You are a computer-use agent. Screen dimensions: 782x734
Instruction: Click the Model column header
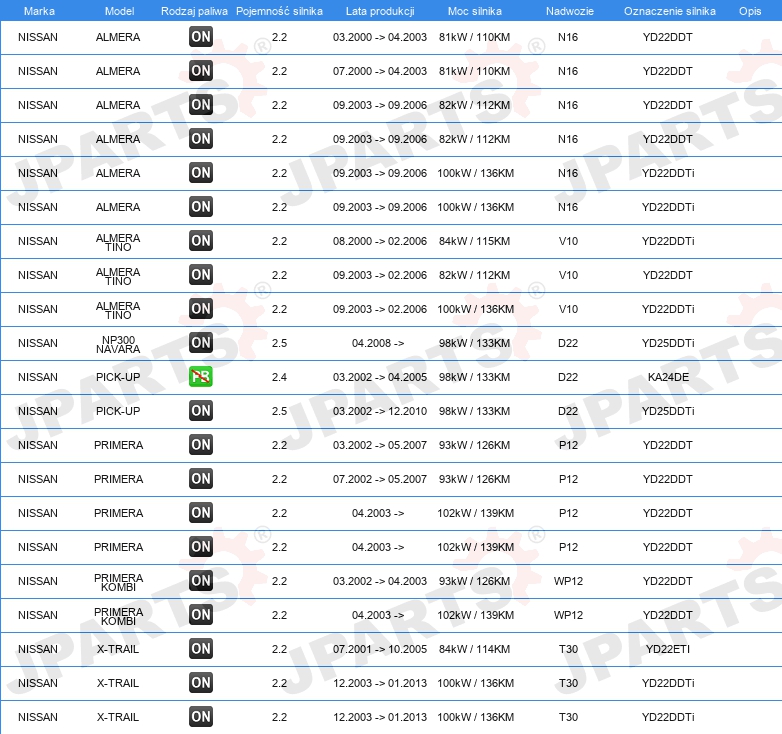119,11
